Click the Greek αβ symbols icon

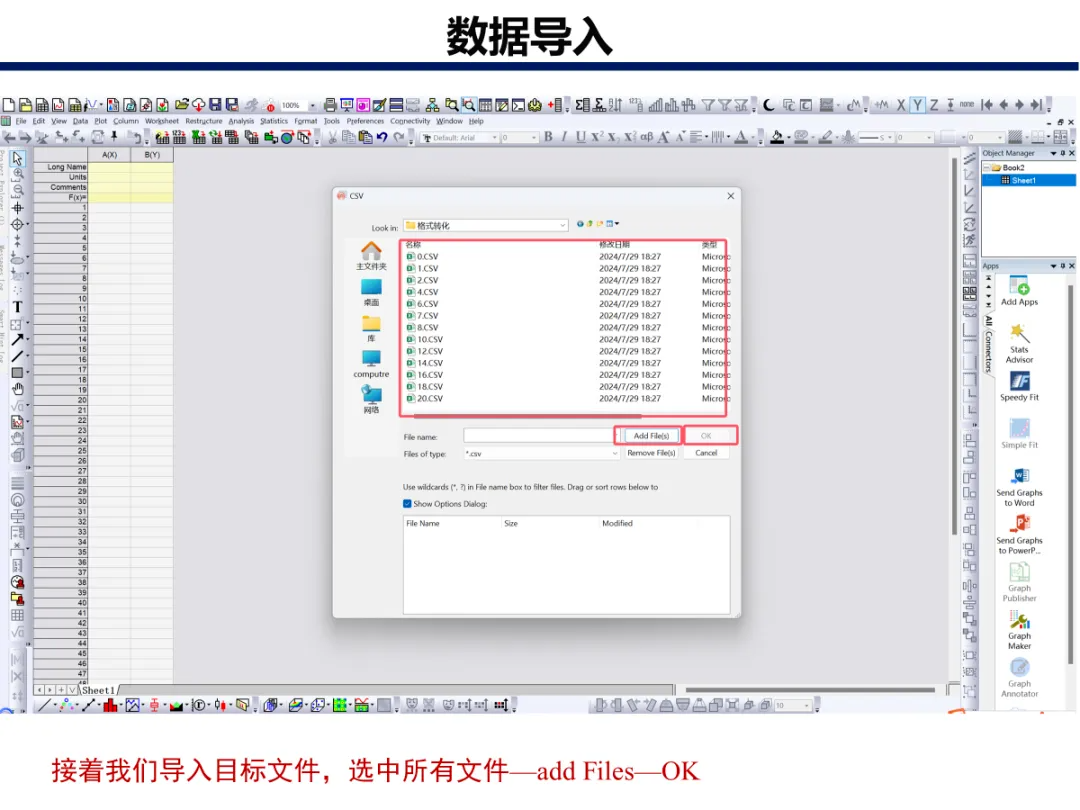pyautogui.click(x=646, y=136)
